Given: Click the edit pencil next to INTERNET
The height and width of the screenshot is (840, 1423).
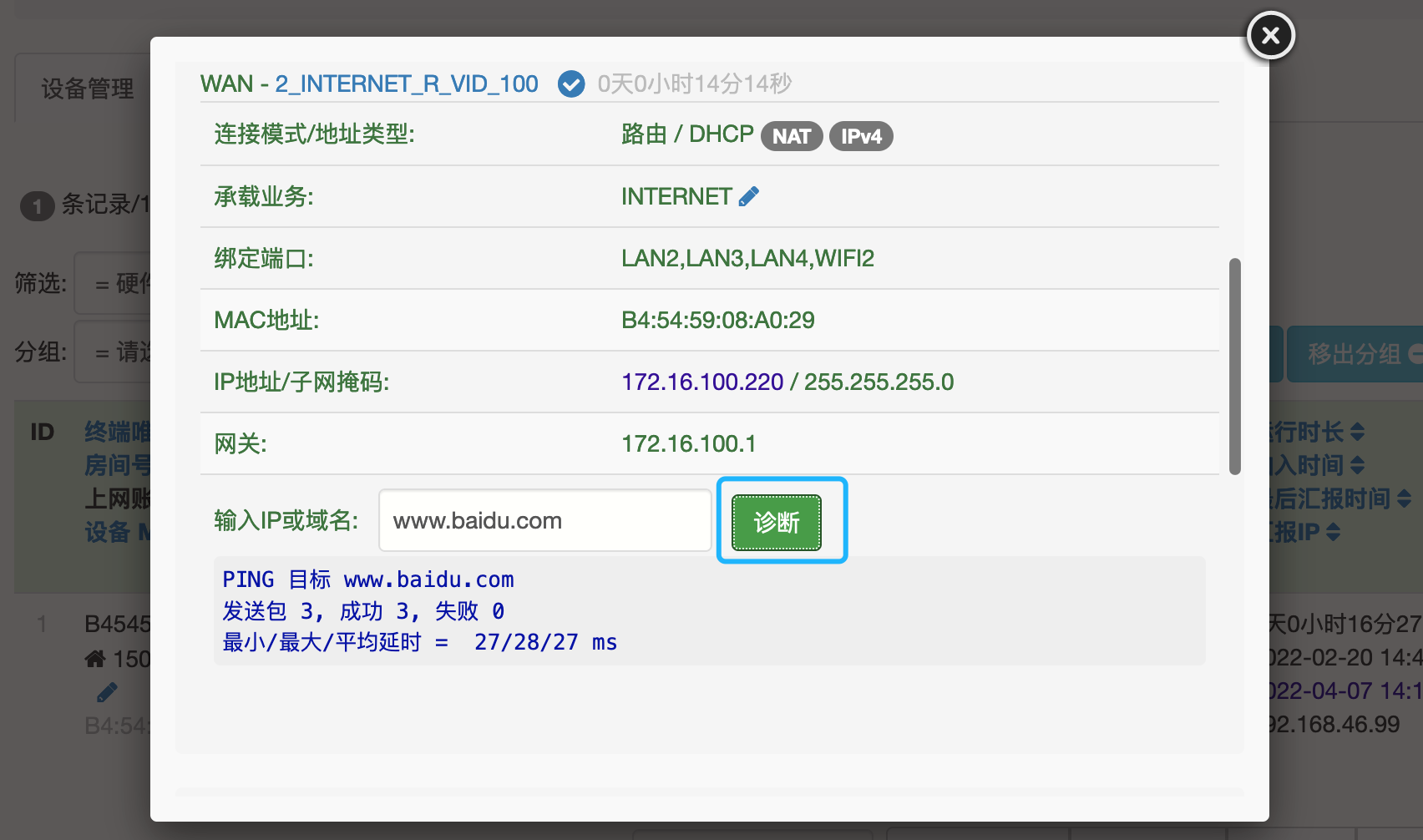Looking at the screenshot, I should 749,196.
